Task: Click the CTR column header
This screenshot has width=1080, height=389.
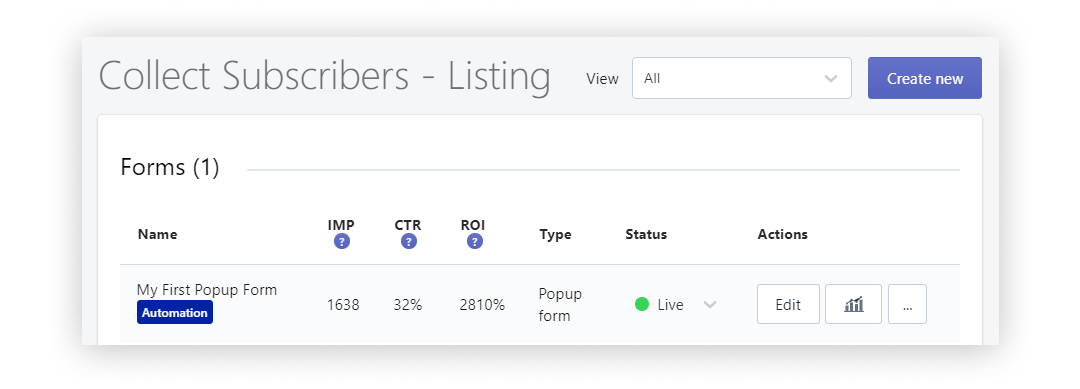Action: click(x=408, y=225)
